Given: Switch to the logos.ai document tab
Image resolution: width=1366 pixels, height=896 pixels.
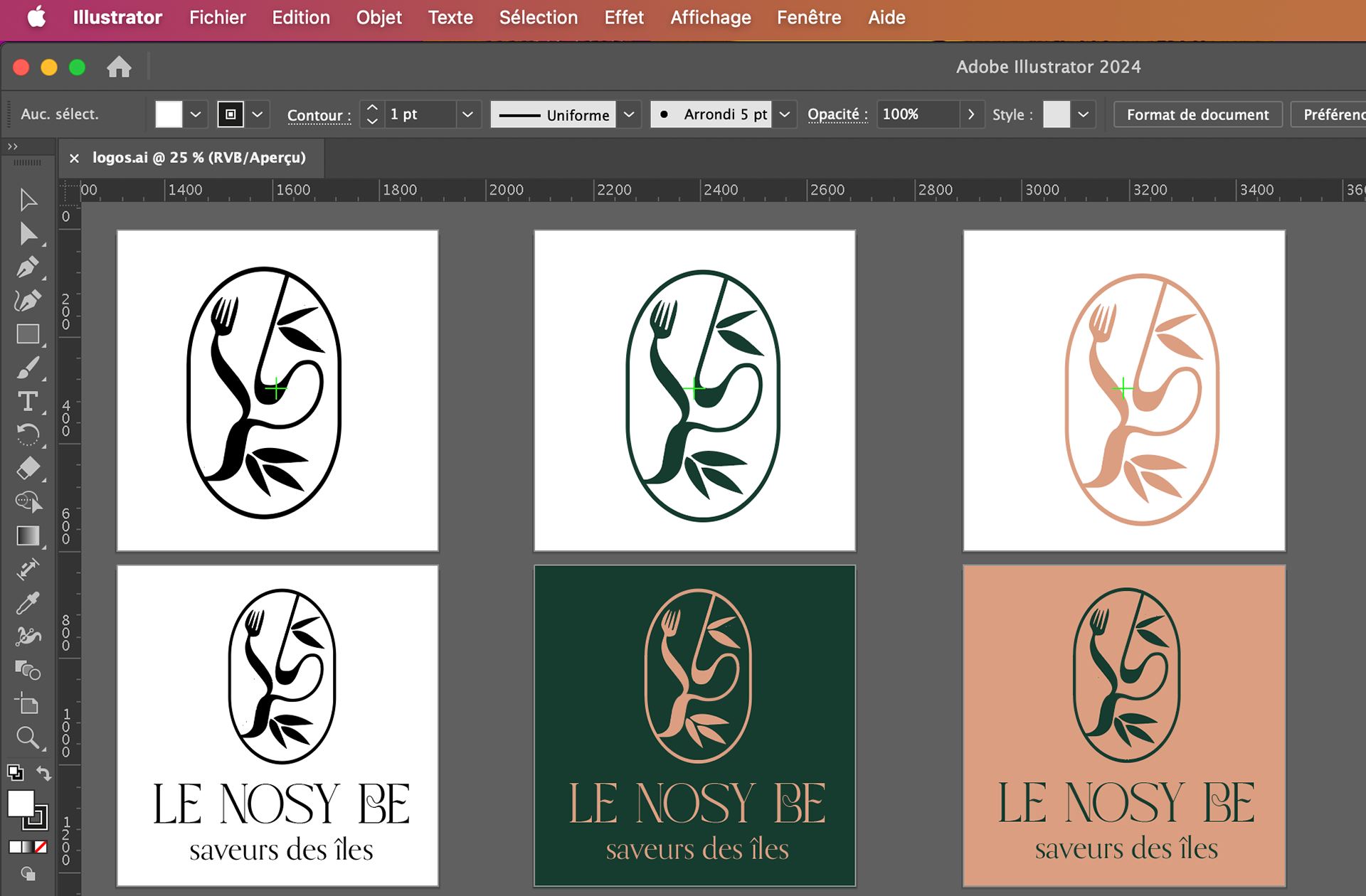Looking at the screenshot, I should coord(198,157).
